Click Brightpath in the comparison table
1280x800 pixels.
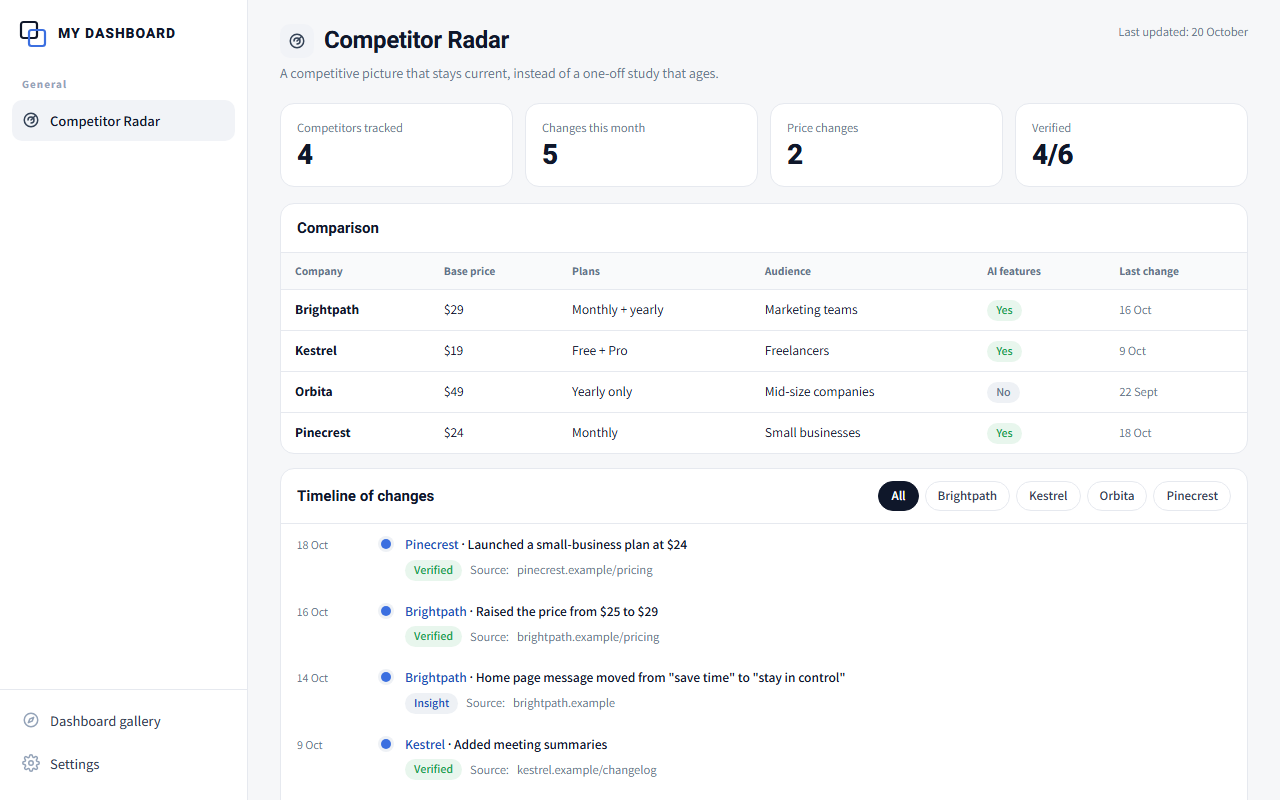tap(327, 310)
